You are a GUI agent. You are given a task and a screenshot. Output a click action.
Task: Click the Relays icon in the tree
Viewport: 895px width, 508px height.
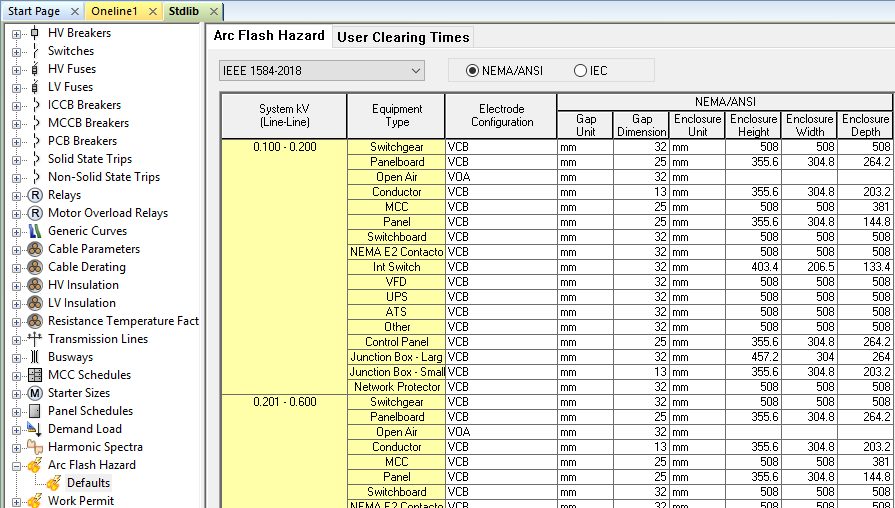tap(35, 195)
